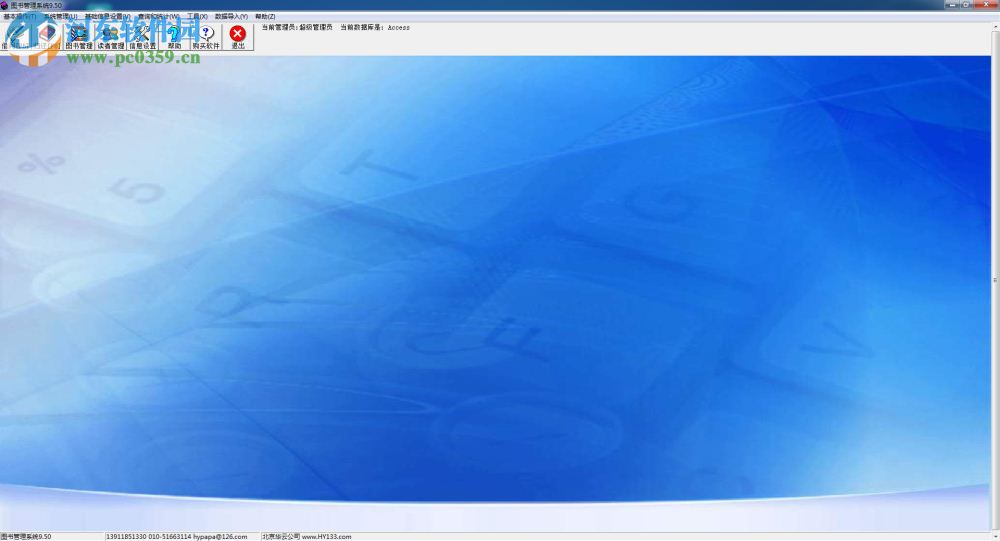Open the 信息设置 toolbar button

click(143, 37)
